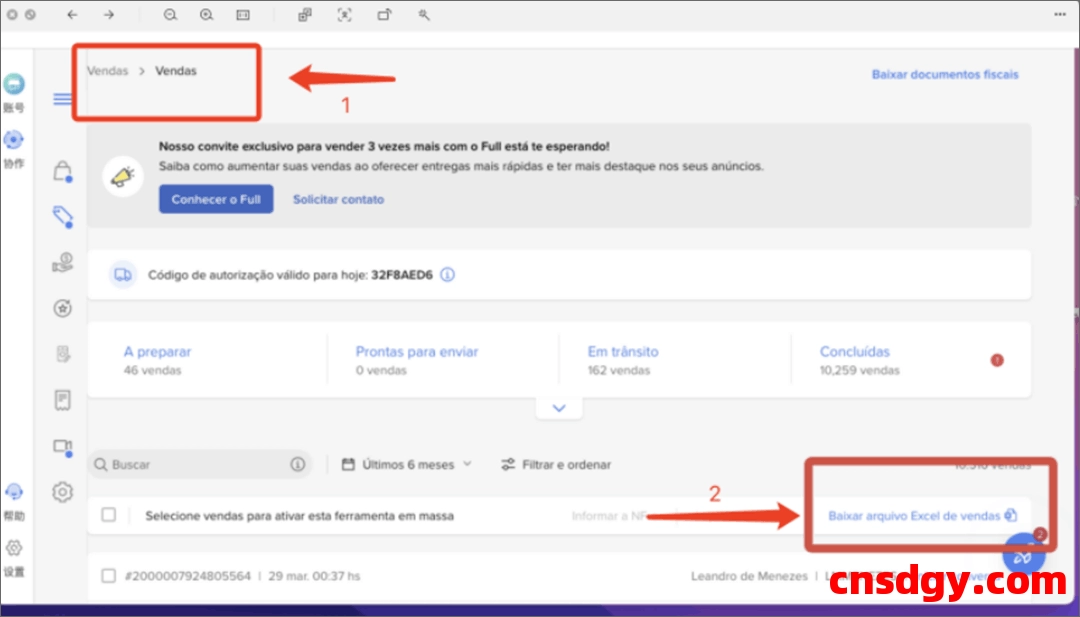This screenshot has width=1080, height=617.
Task: Click the back arrow in top toolbar
Action: coord(72,15)
